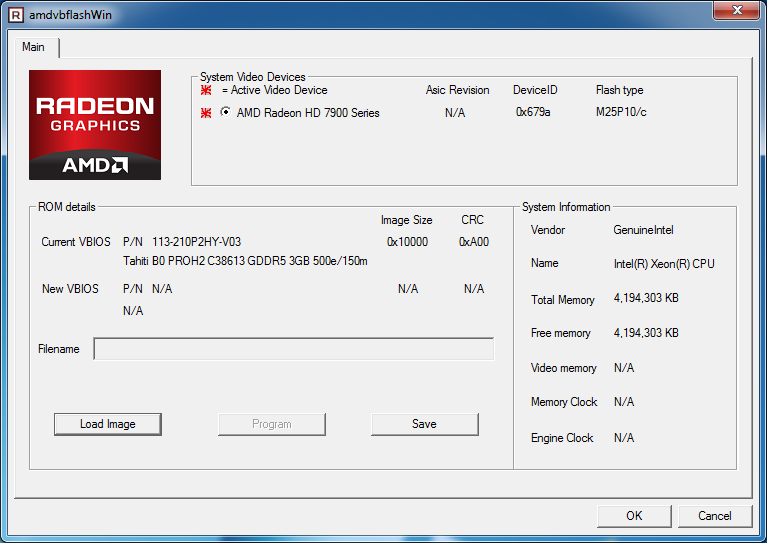Screen dimensions: 767x543
Task: Click the Image Size value 0x10000
Action: click(407, 242)
